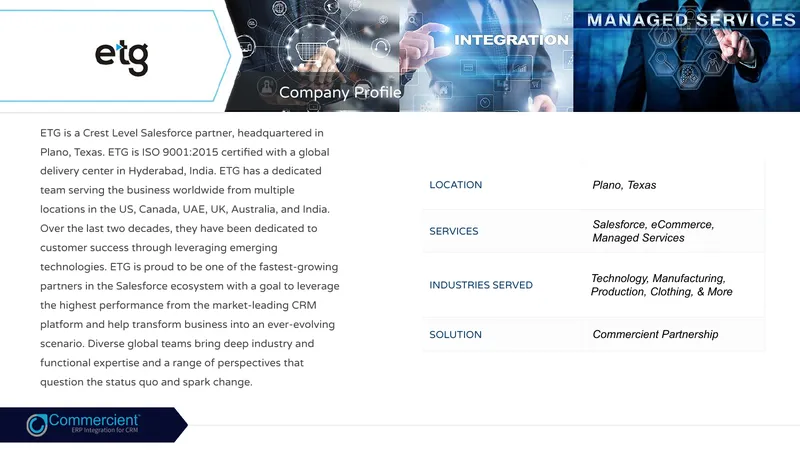Viewport: 800px width, 450px height.
Task: Click the 'Technology, Manufacturing, Production' value
Action: pyautogui.click(x=661, y=285)
